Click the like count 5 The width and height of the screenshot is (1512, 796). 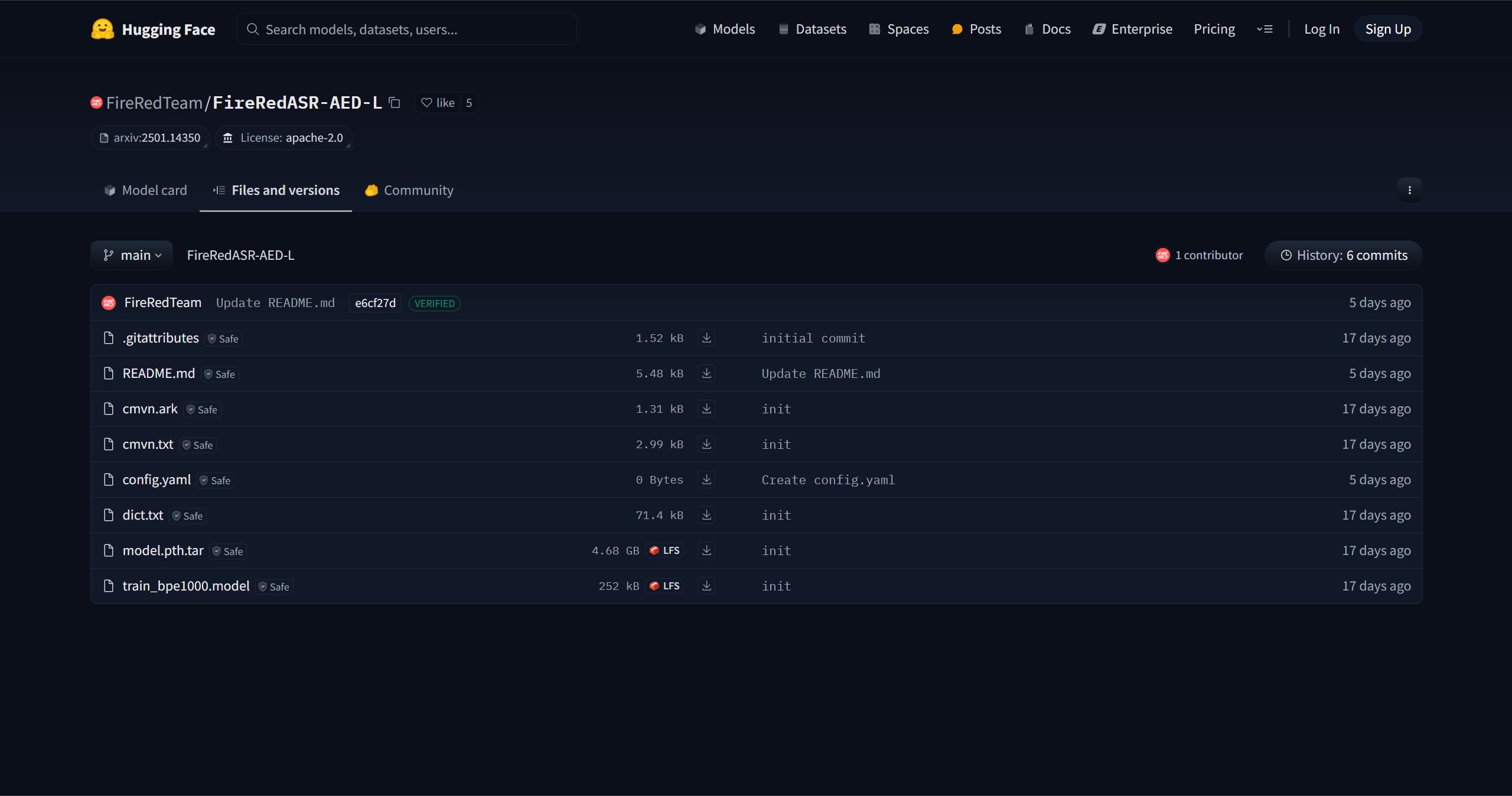tap(469, 103)
